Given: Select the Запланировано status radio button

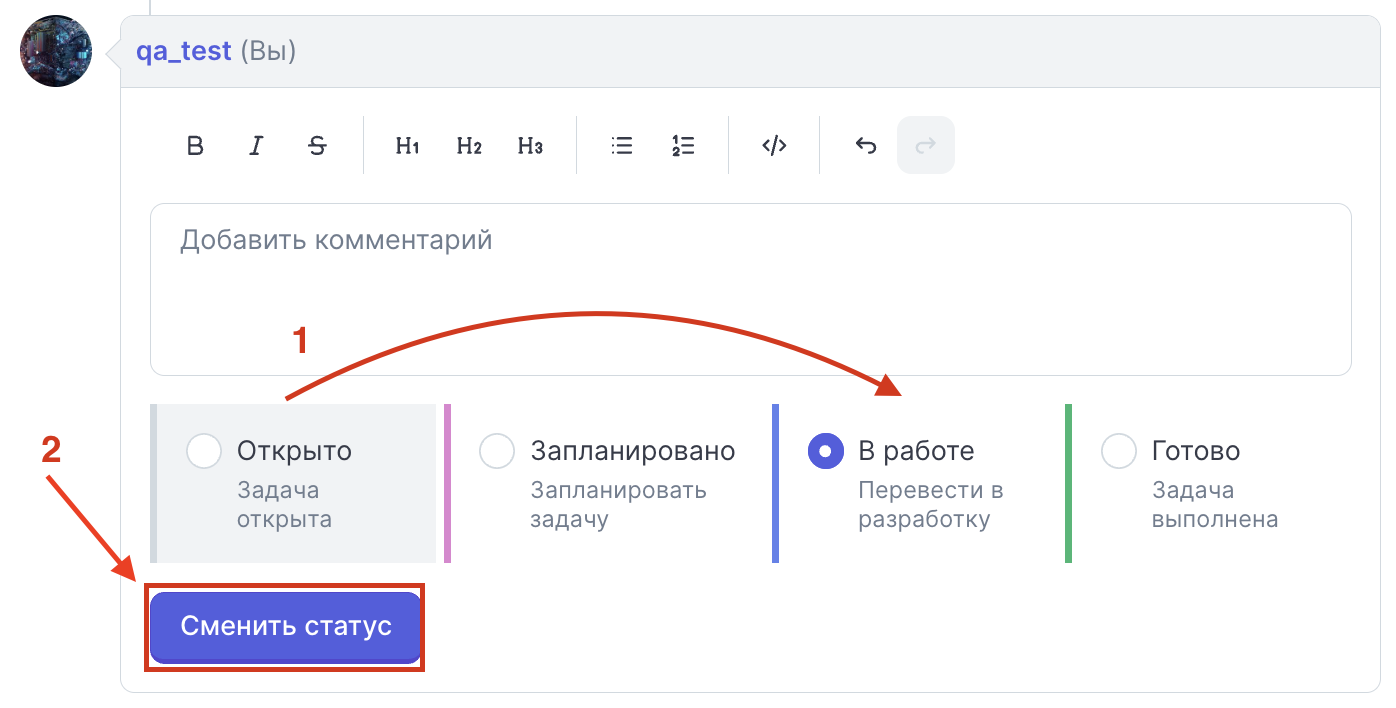Looking at the screenshot, I should (x=497, y=451).
